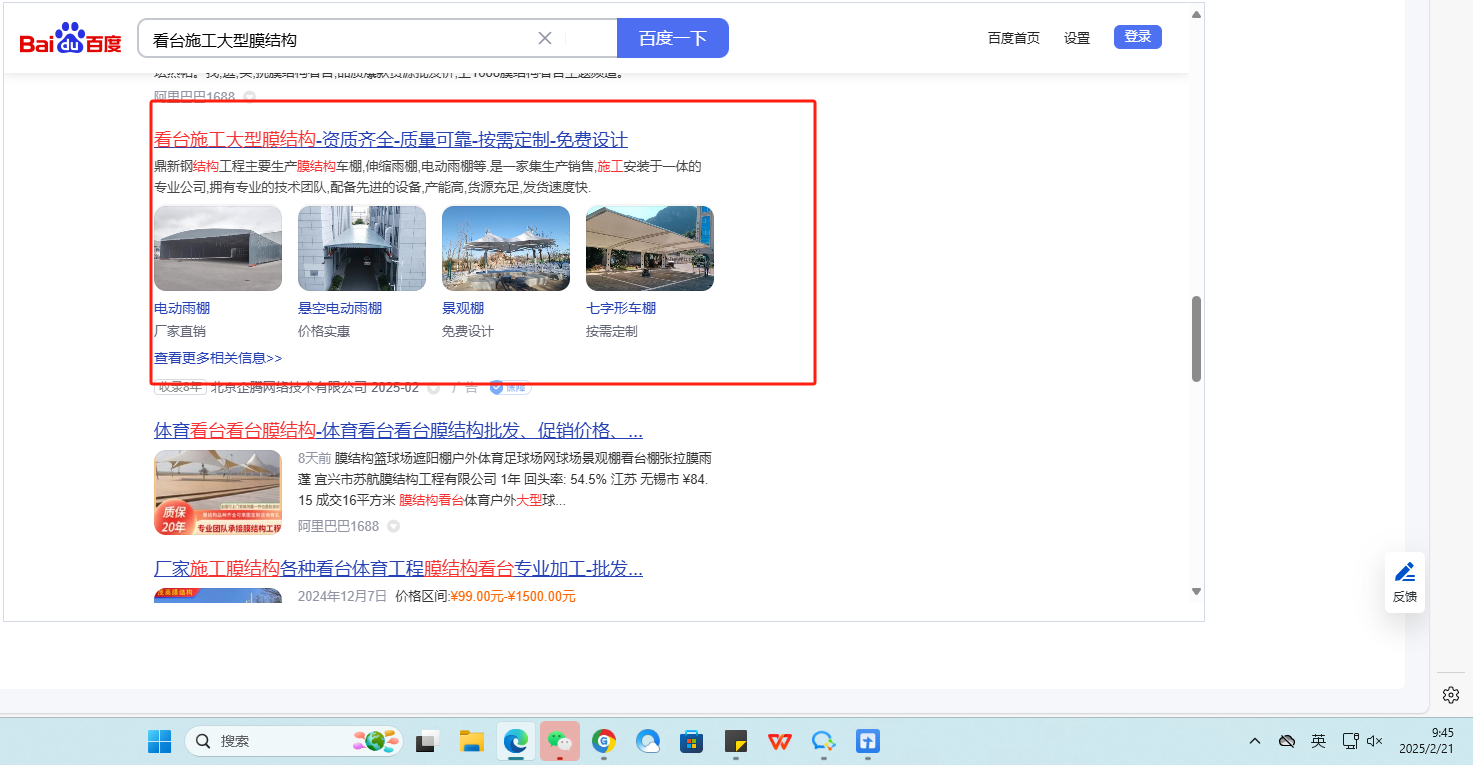Click the 景观棚 product thumbnail
Screen dimensions: 1473x765
click(x=505, y=248)
